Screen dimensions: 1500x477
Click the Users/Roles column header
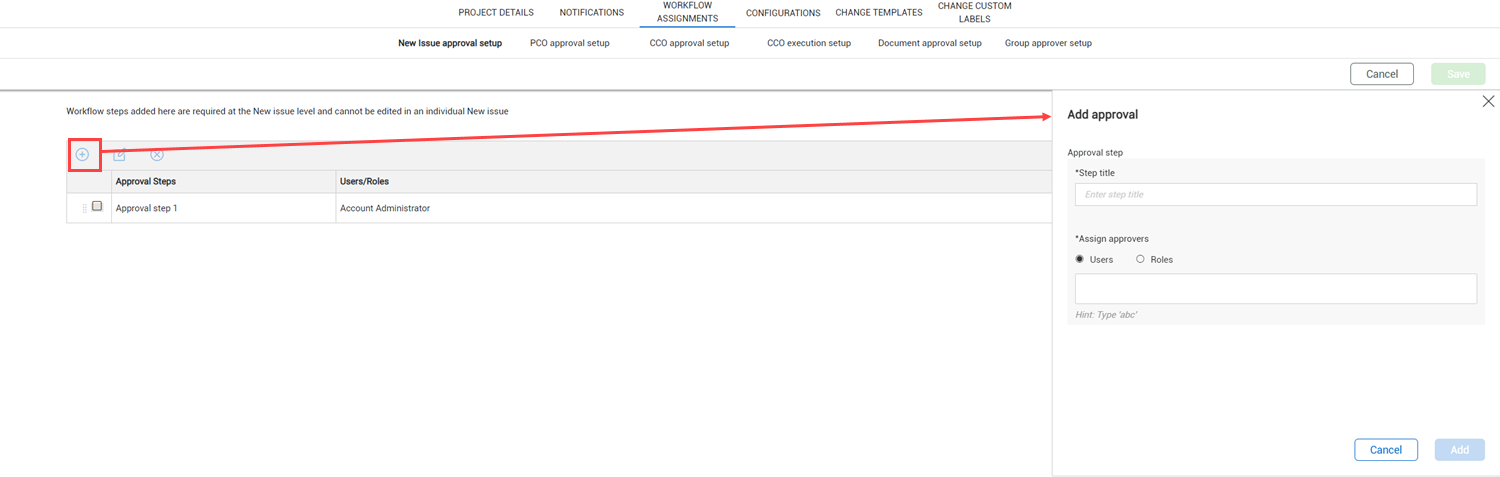tap(694, 181)
